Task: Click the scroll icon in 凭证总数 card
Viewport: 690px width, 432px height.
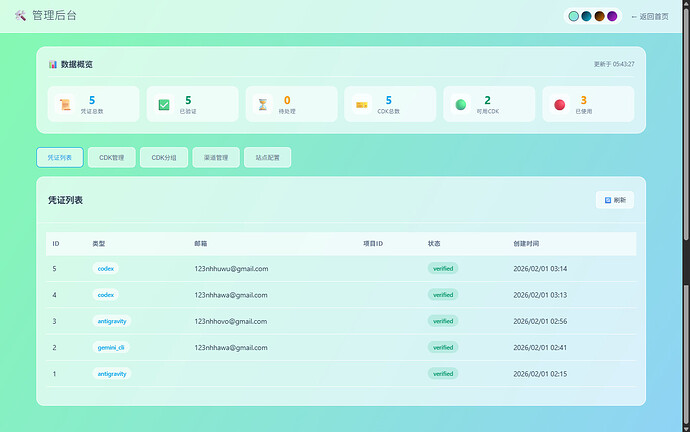Action: pos(65,105)
